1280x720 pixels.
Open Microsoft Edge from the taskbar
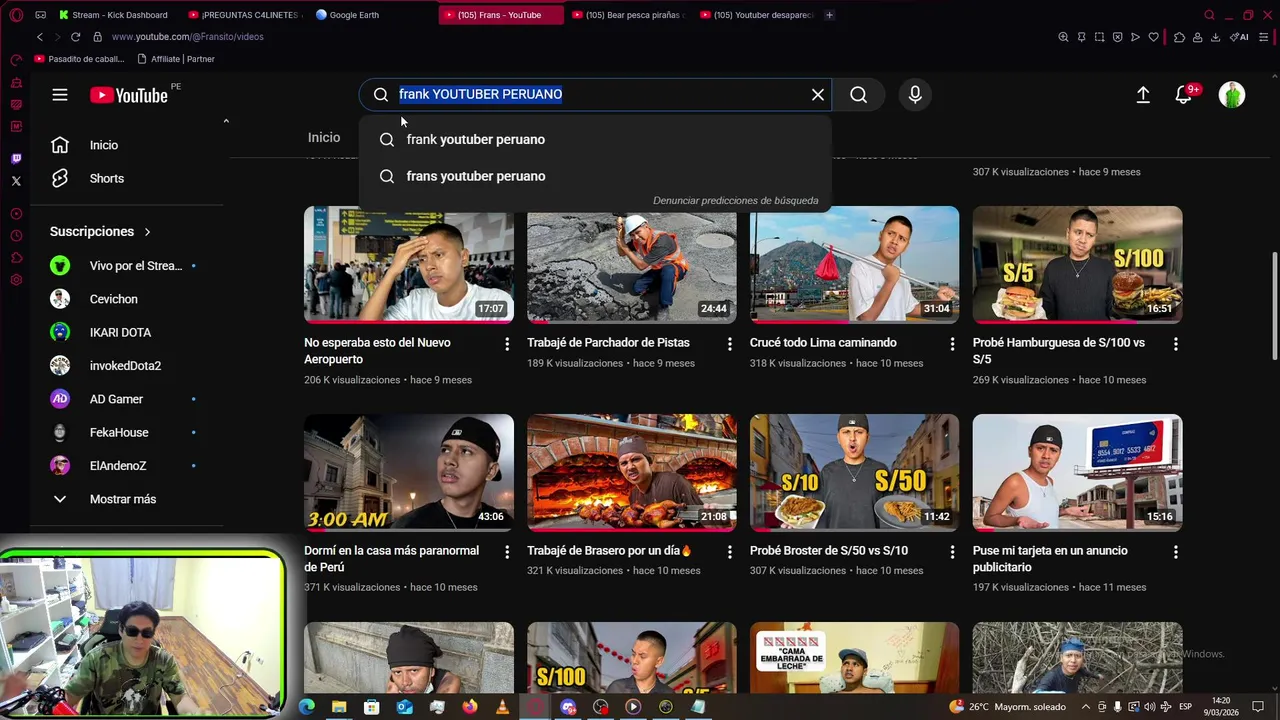307,707
